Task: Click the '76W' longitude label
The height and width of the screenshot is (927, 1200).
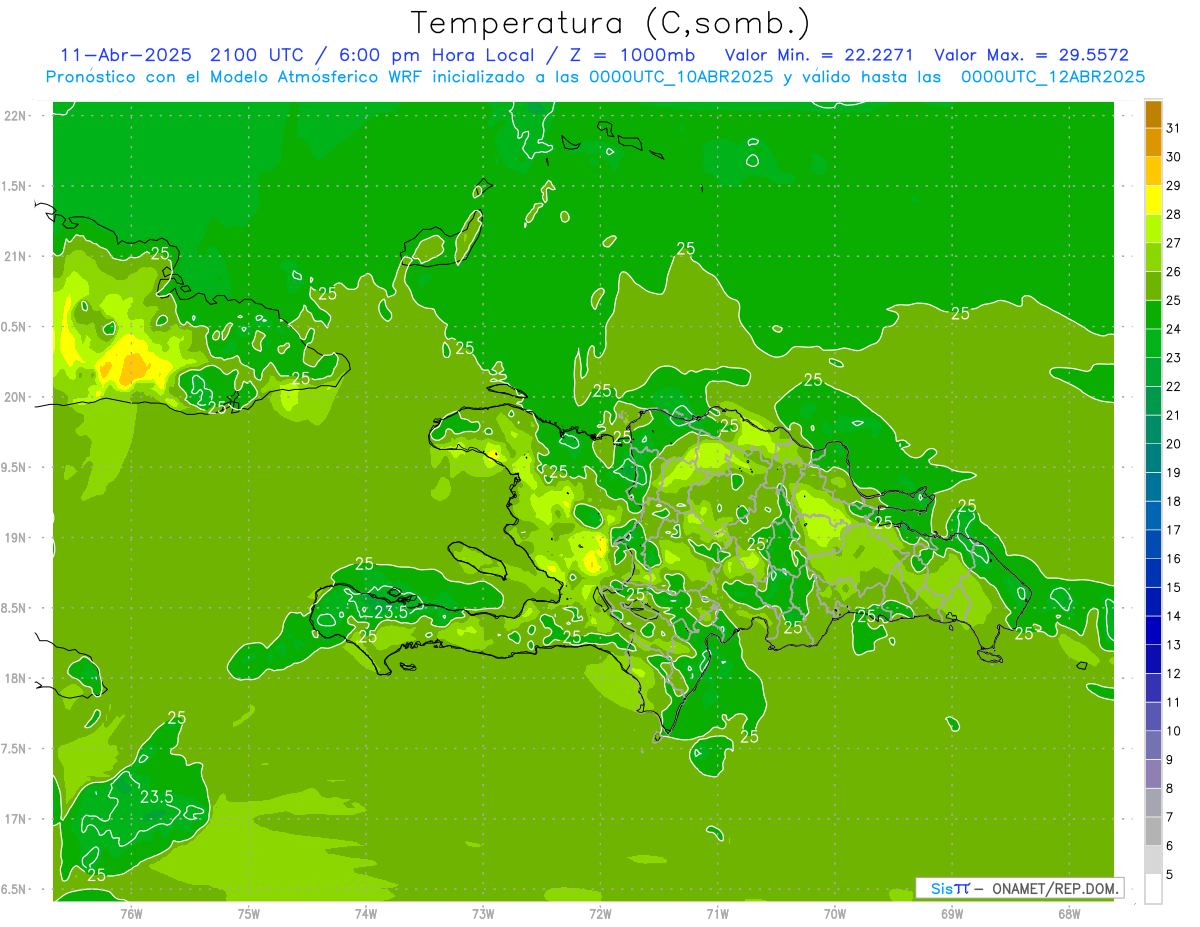Action: click(x=131, y=913)
